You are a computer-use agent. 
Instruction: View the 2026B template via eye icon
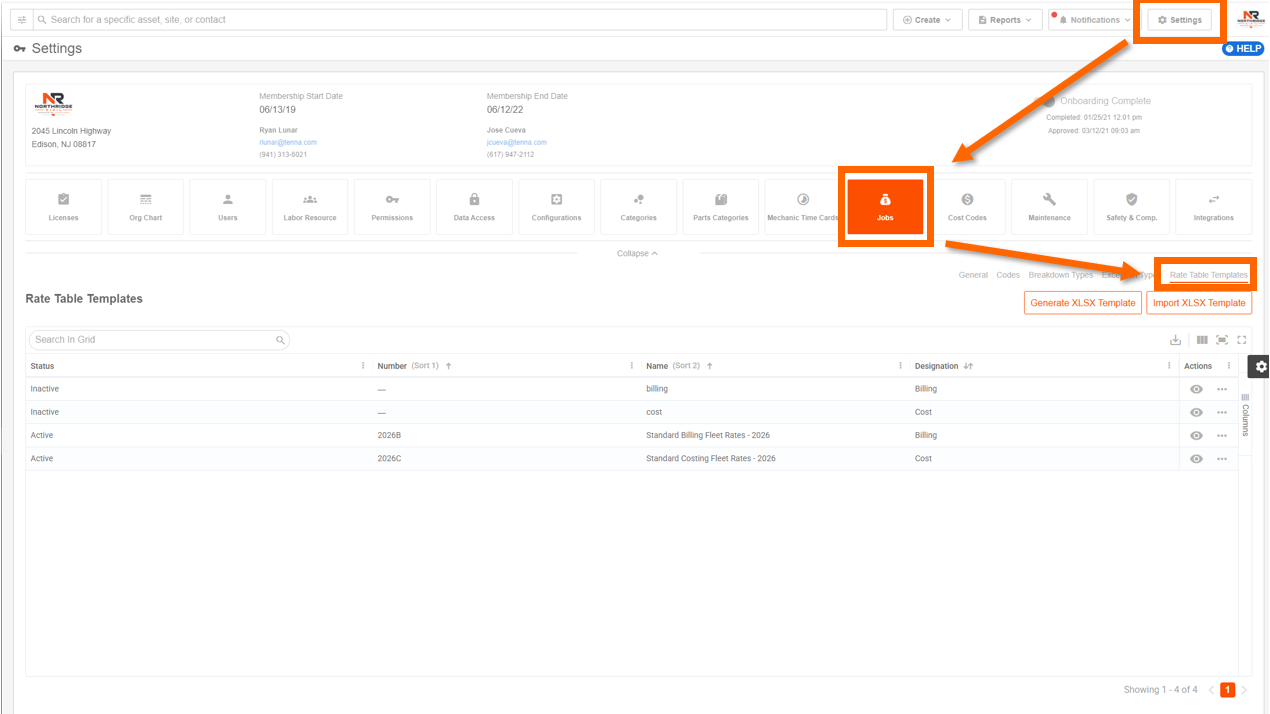(1196, 436)
